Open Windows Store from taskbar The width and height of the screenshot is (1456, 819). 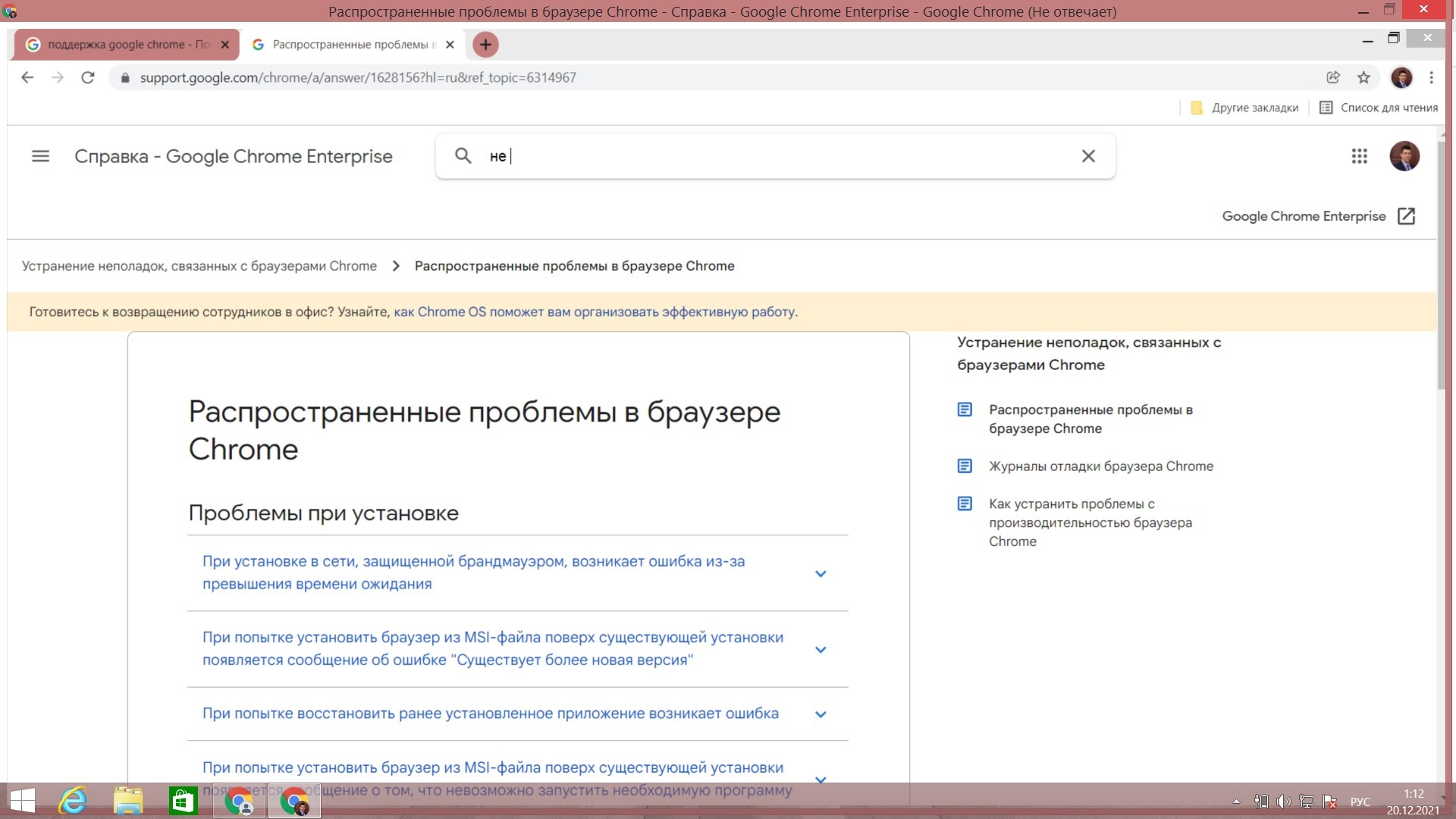pyautogui.click(x=183, y=801)
